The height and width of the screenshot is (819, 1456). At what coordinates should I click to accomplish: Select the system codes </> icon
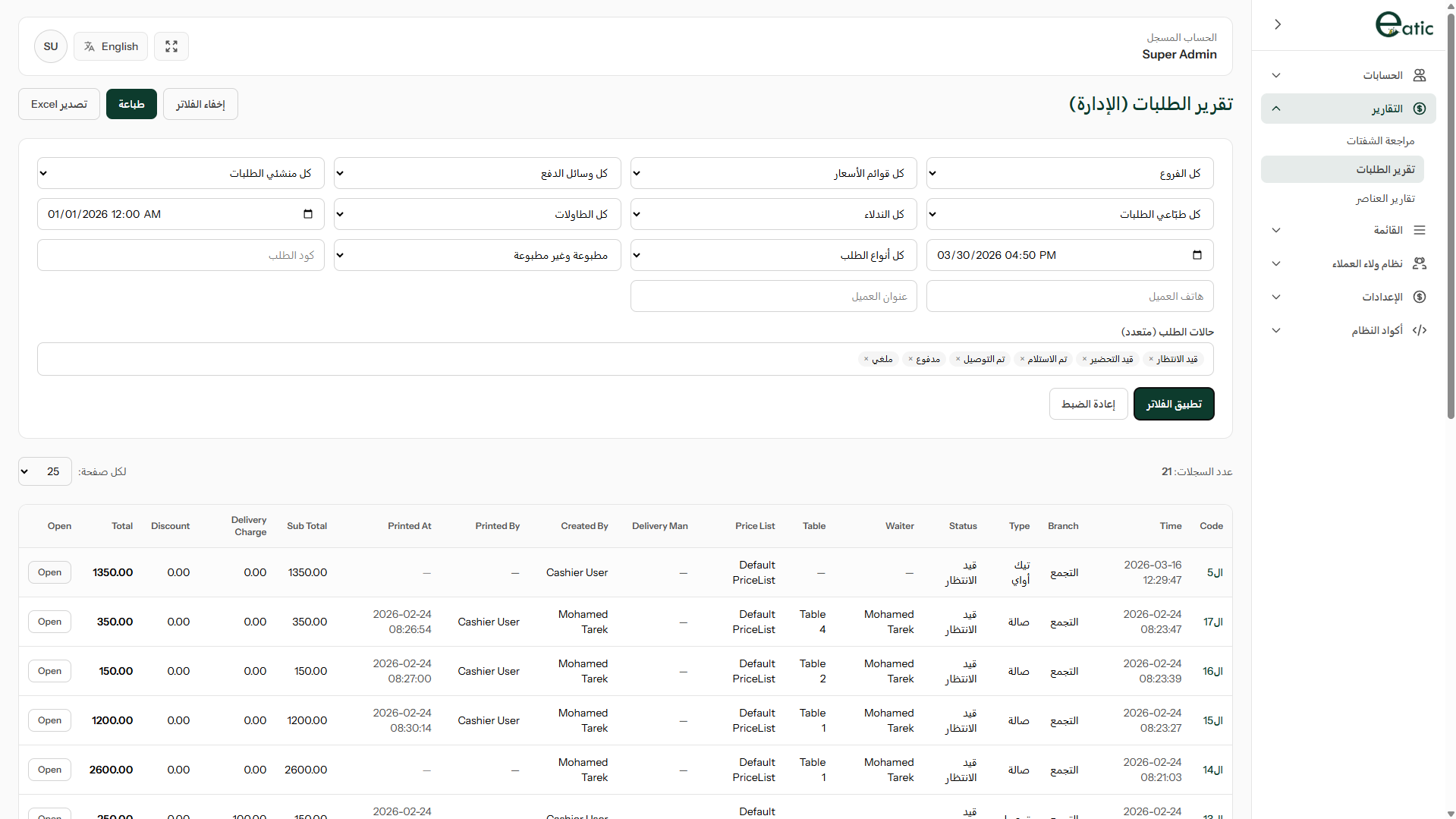pyautogui.click(x=1420, y=330)
